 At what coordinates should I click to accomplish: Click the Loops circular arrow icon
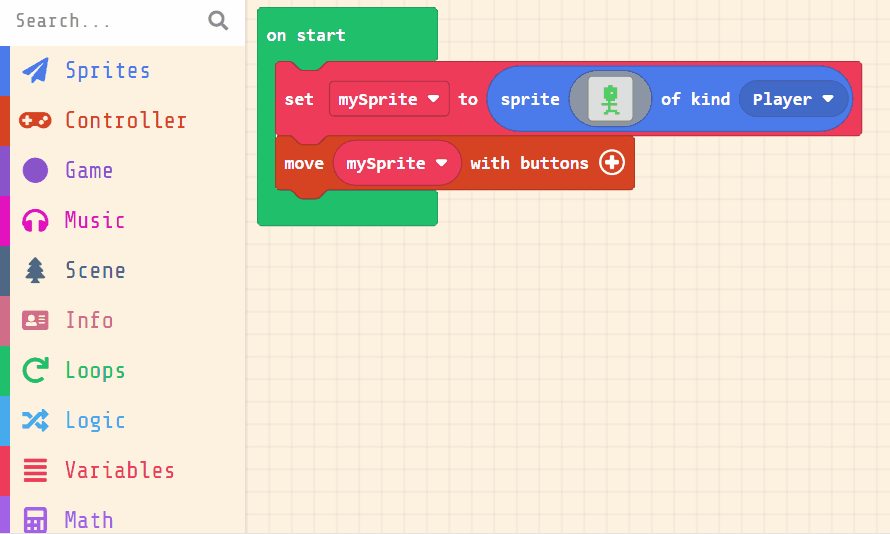pos(35,370)
